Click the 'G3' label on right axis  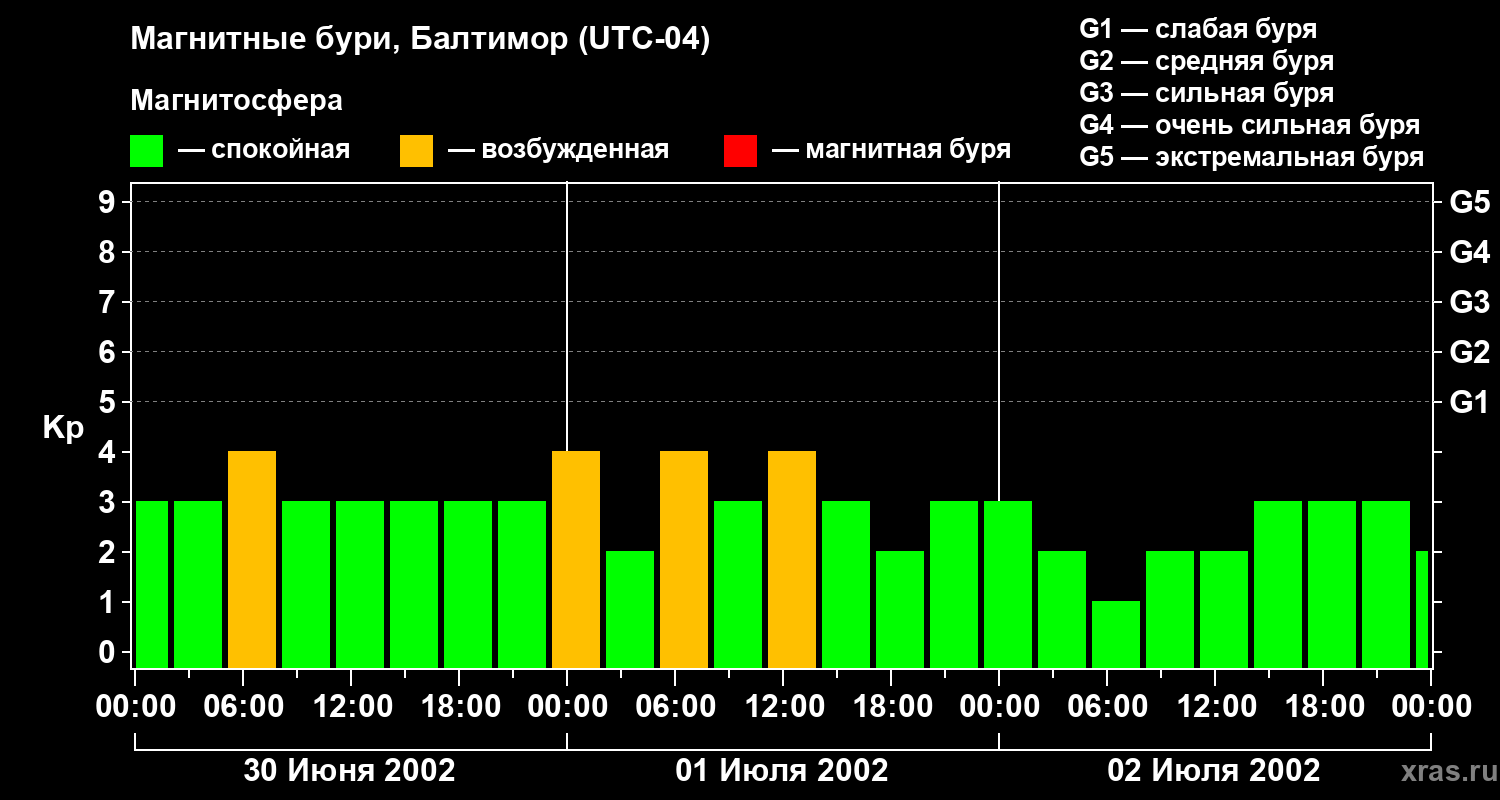1469,302
